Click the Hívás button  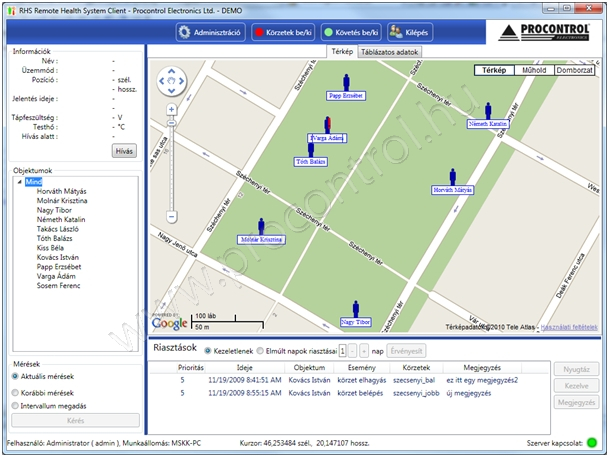[x=124, y=151]
